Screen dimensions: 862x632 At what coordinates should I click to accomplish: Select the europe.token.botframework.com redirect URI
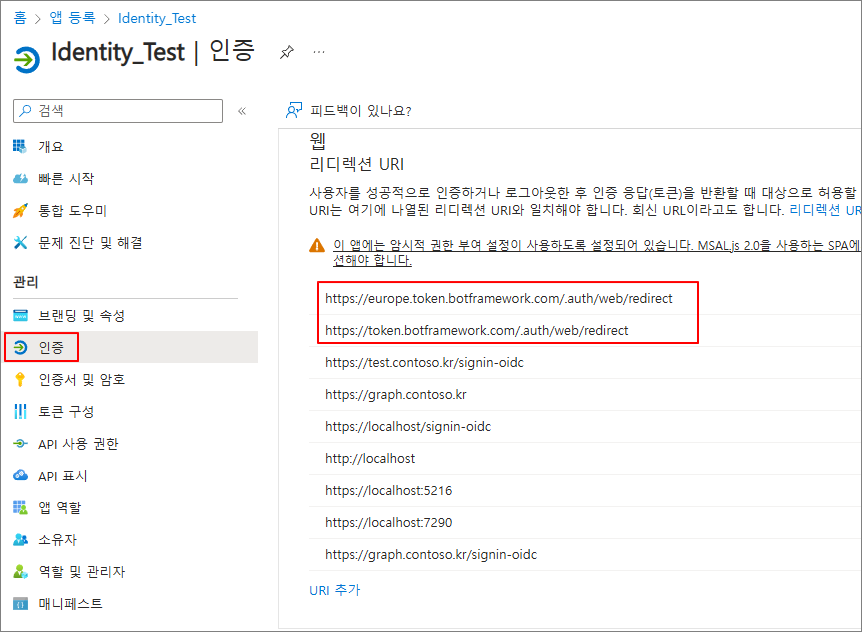pos(499,298)
